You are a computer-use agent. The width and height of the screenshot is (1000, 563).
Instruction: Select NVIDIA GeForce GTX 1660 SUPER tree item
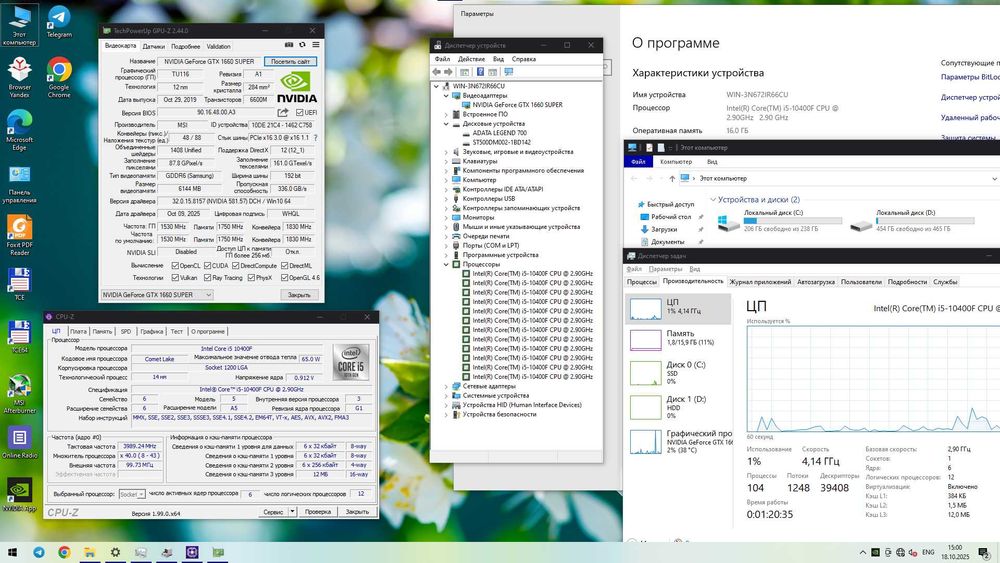517,105
